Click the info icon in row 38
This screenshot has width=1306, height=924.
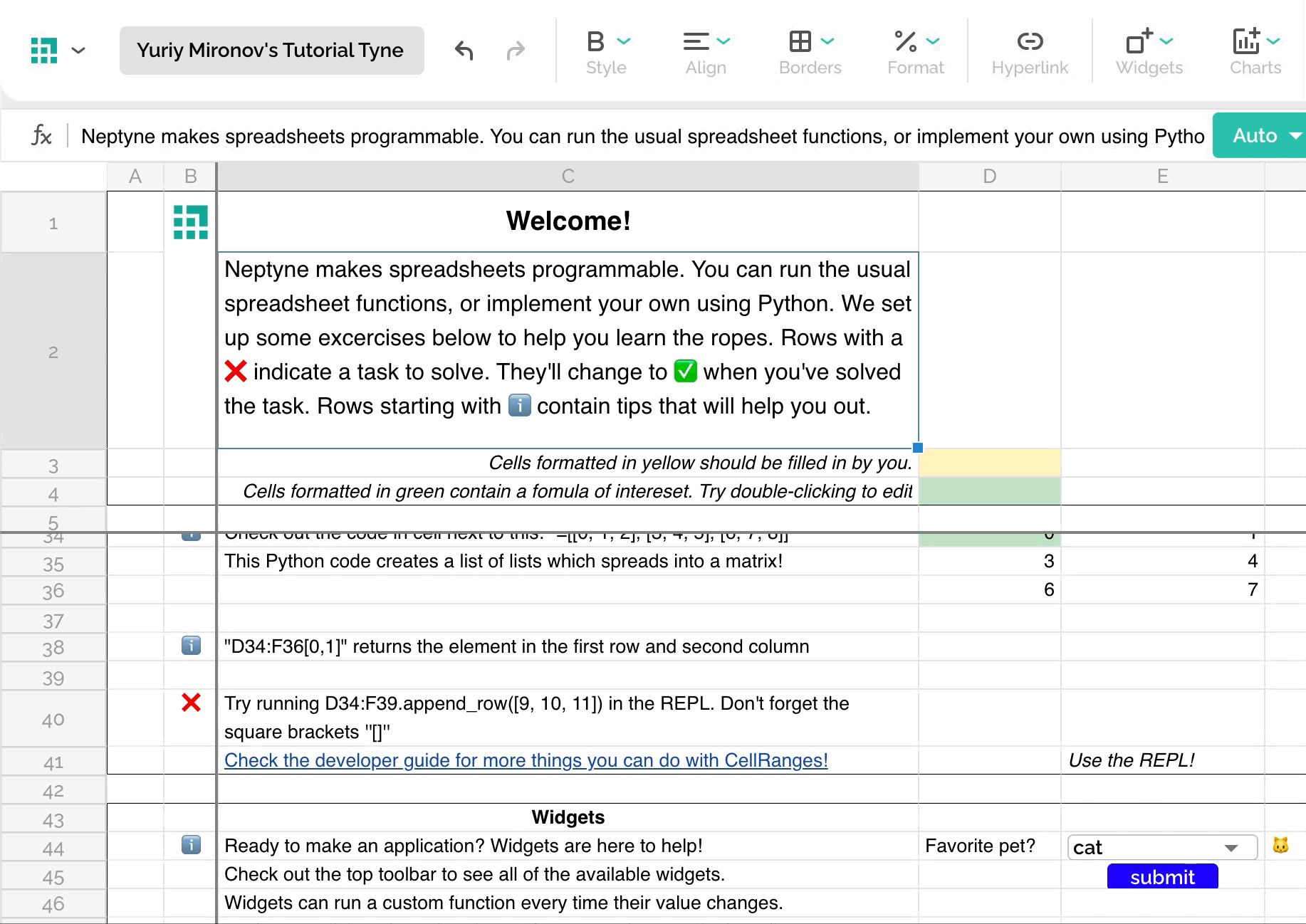pyautogui.click(x=191, y=646)
